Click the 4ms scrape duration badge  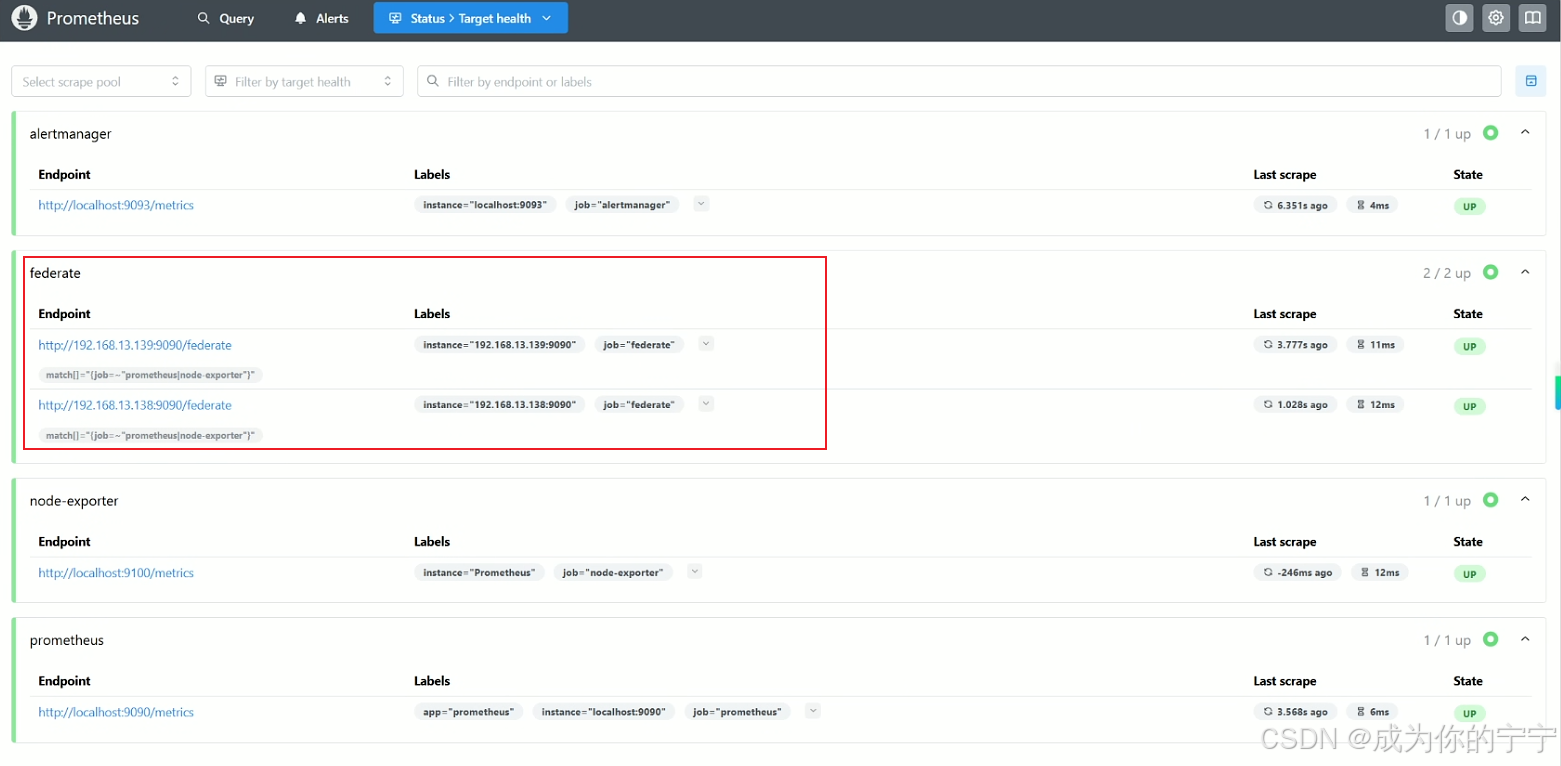point(1372,205)
